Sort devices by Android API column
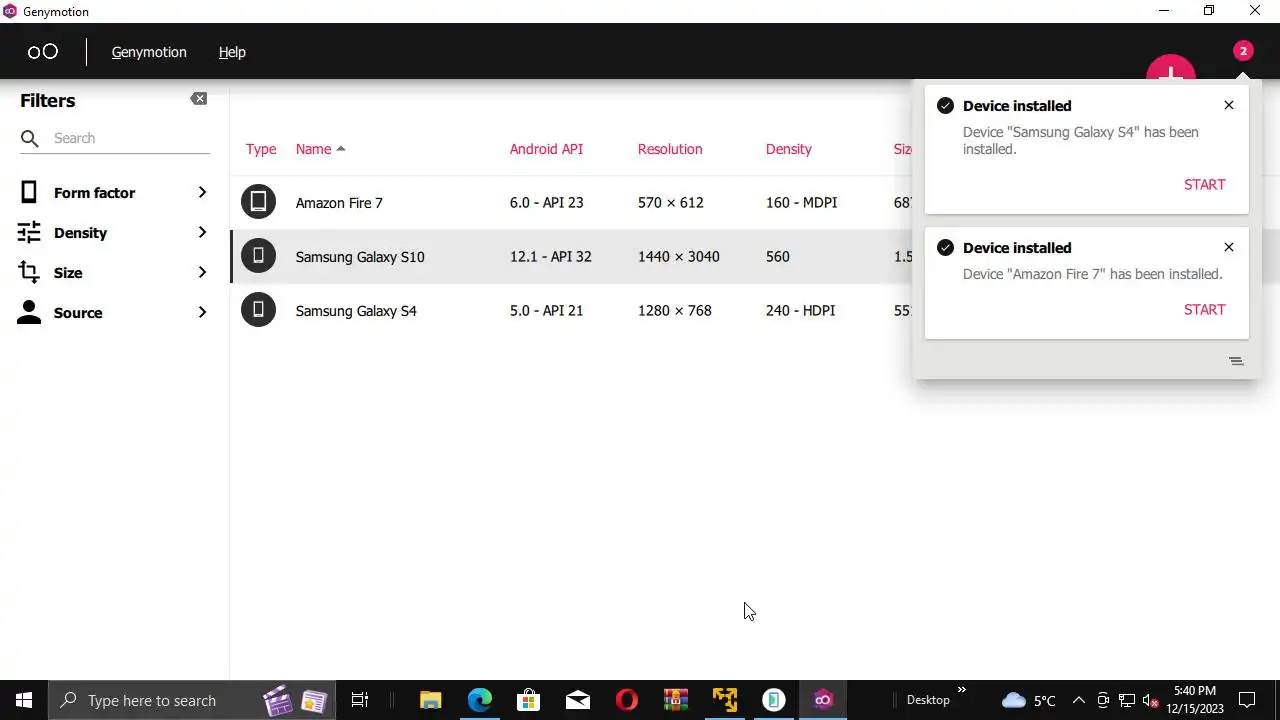This screenshot has height=720, width=1280. tap(546, 149)
